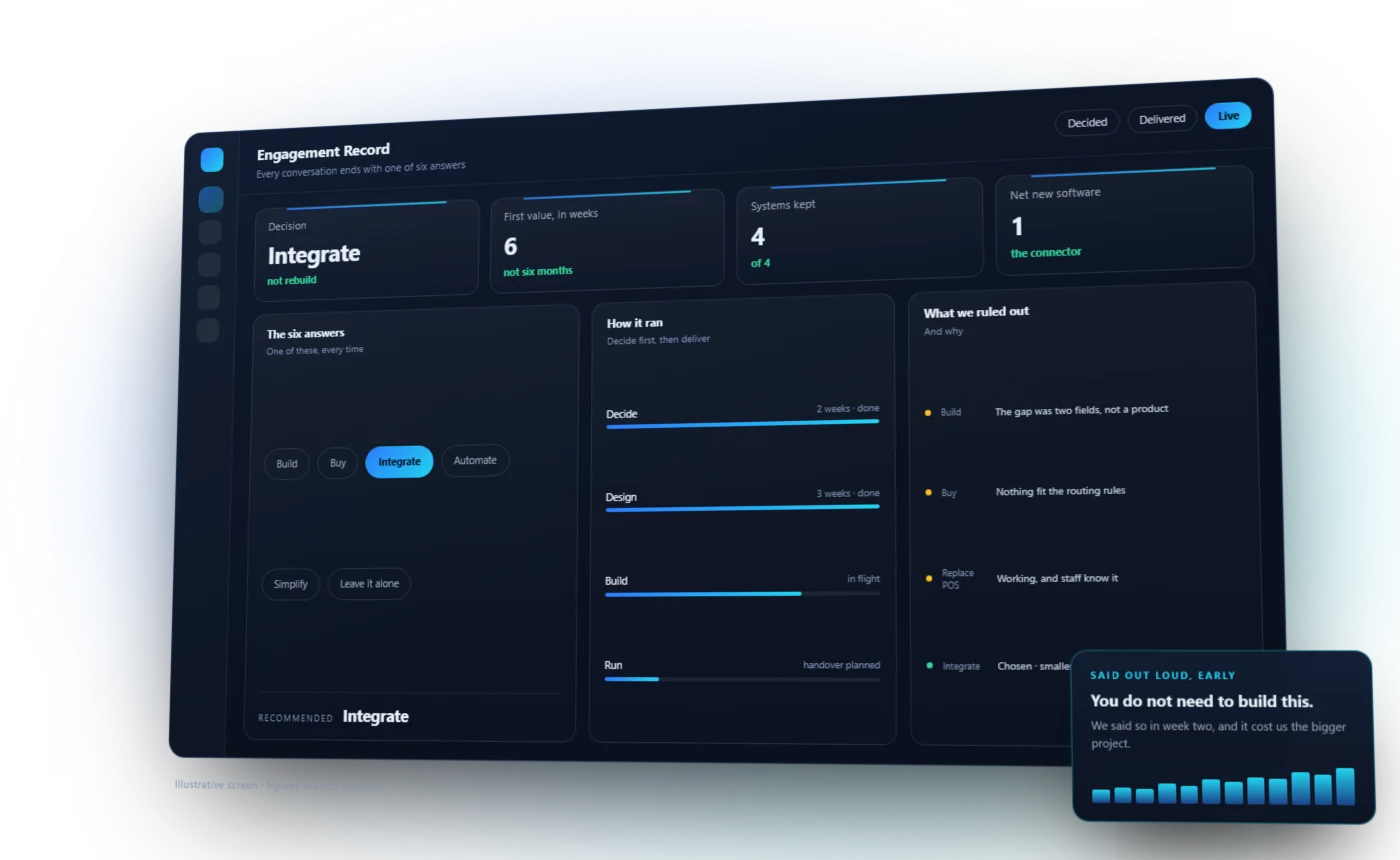Click the "not rebuild" green caption
The height and width of the screenshot is (860, 1400).
click(x=292, y=281)
